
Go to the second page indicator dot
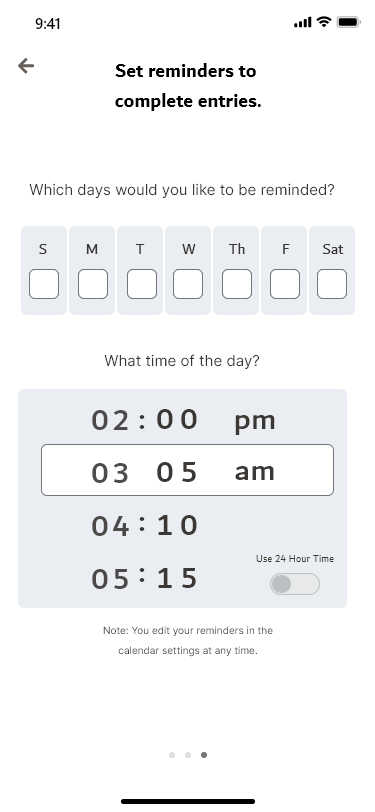point(188,755)
